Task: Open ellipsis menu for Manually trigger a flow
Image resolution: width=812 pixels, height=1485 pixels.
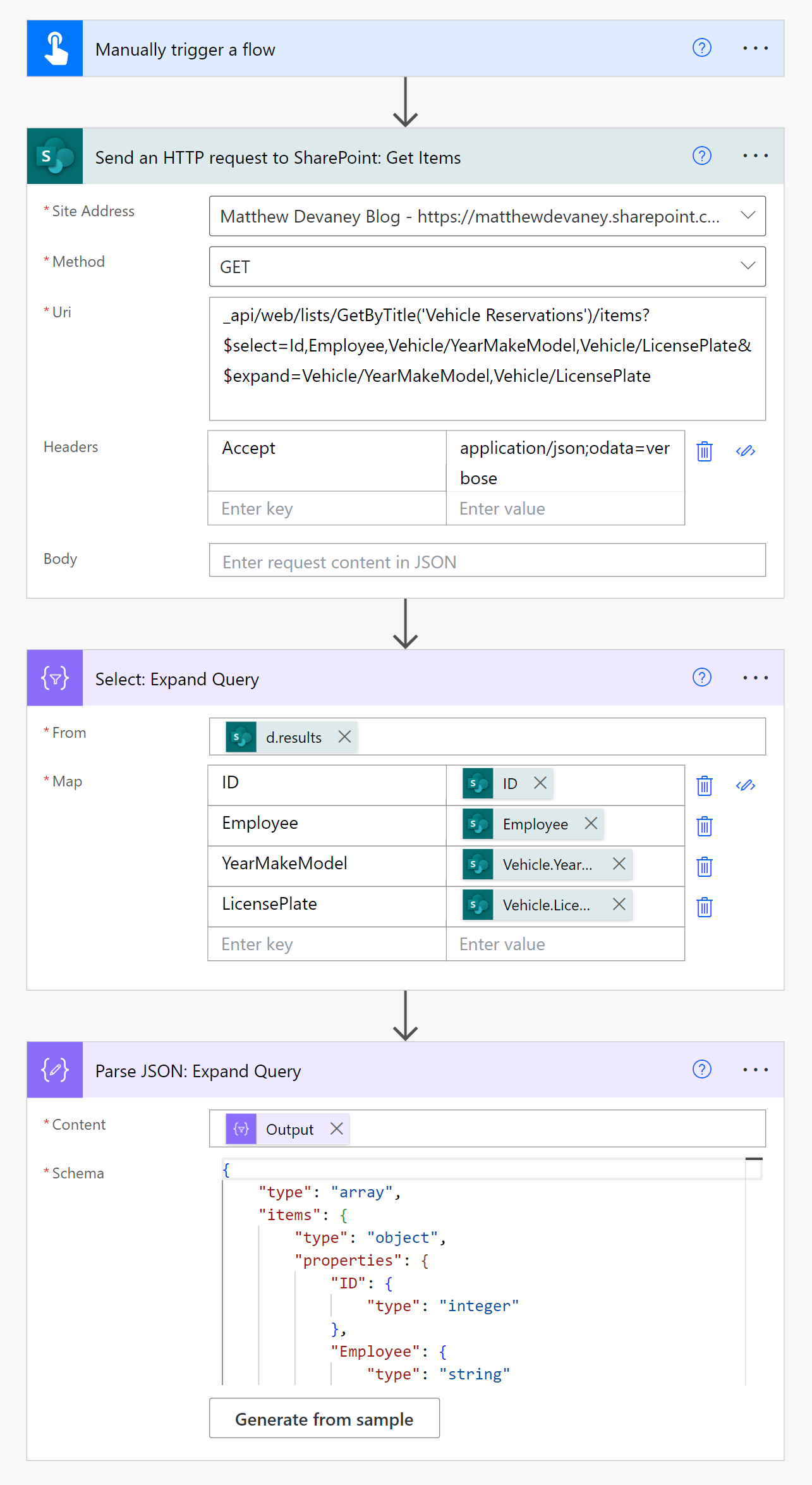Action: click(755, 48)
